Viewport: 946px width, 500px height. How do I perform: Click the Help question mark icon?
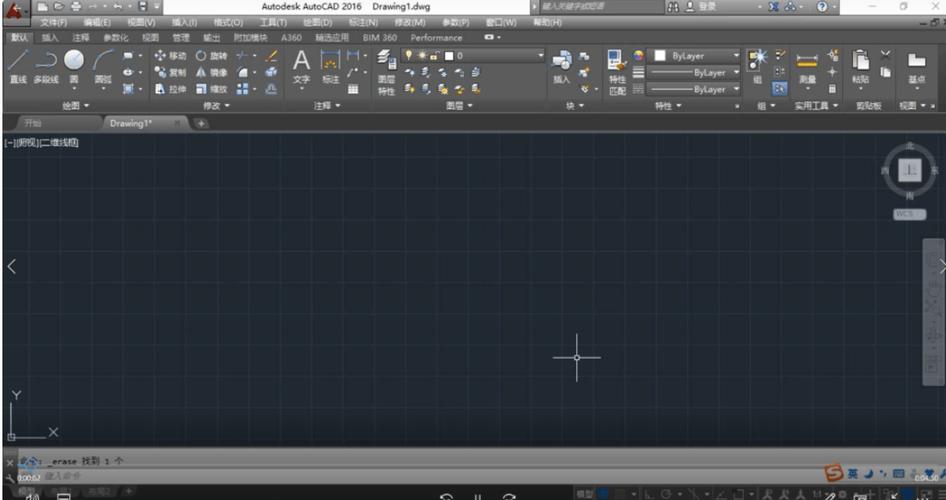tap(822, 7)
